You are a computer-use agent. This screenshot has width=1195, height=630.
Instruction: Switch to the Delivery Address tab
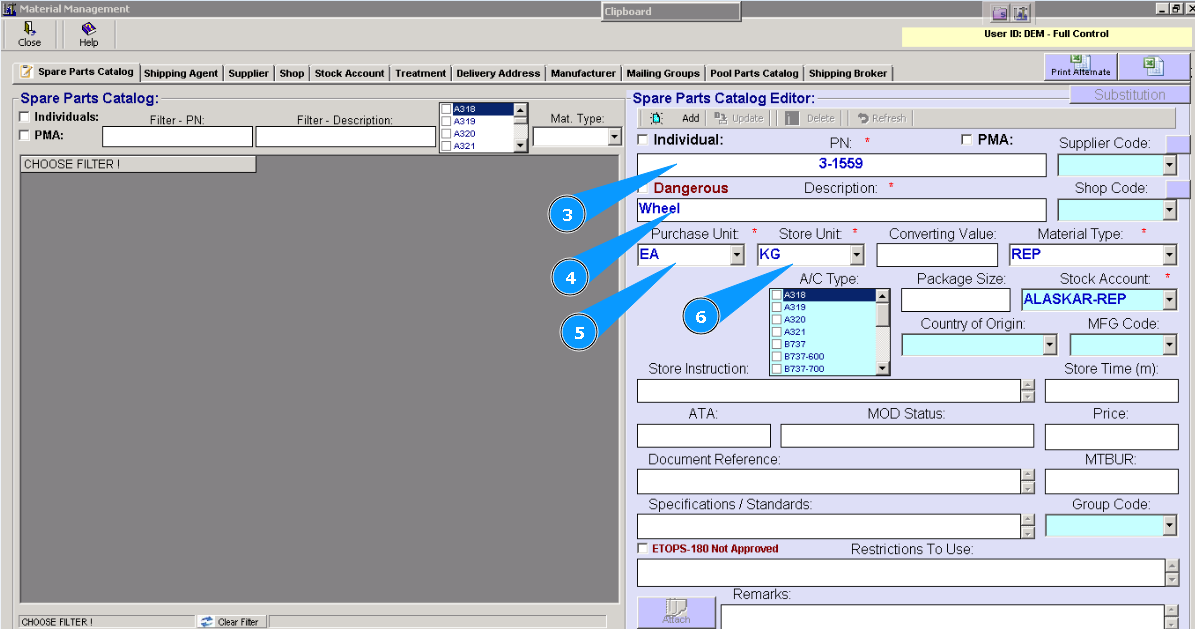[x=498, y=73]
